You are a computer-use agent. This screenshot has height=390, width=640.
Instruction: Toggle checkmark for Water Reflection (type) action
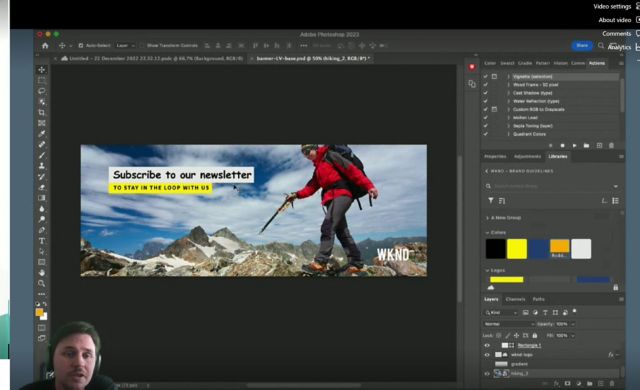(x=485, y=101)
